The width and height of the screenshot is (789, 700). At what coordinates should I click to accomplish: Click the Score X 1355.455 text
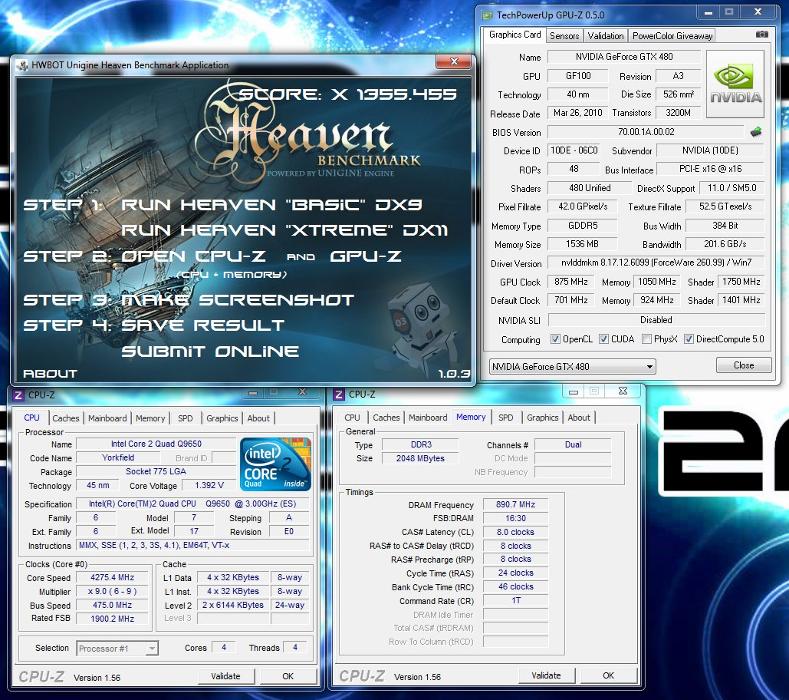(x=348, y=94)
